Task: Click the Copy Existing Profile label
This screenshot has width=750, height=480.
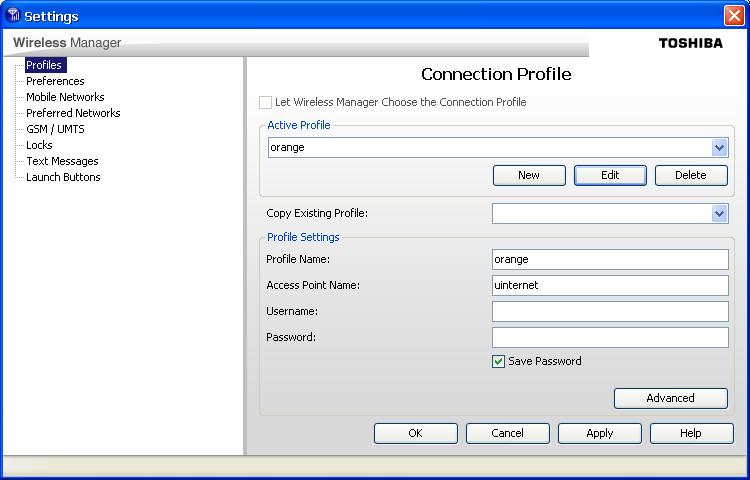Action: tap(317, 213)
